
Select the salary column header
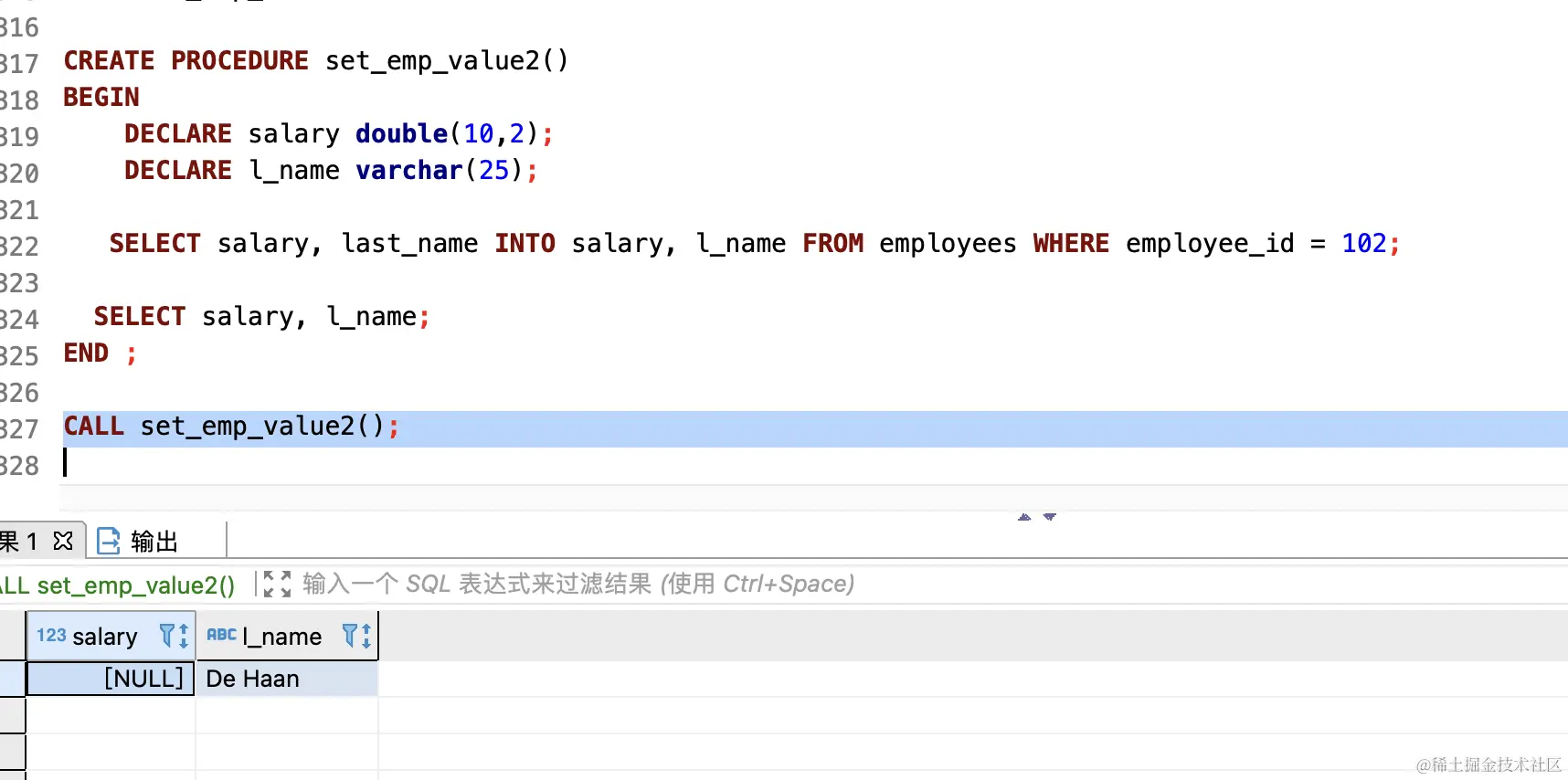(111, 636)
